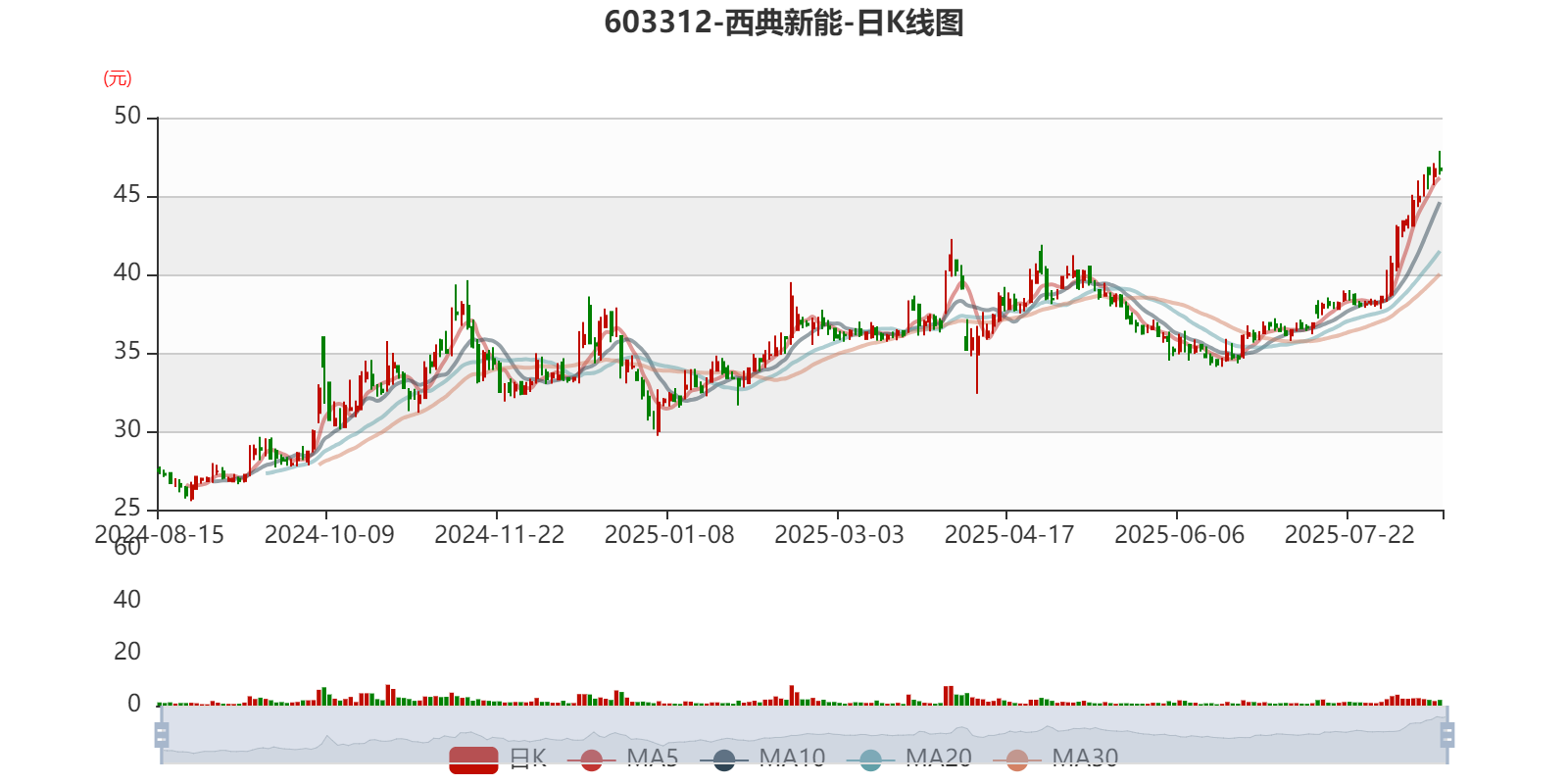Toggle the 日K candlestick series legend
Viewport: 1568px width, 784px height.
click(x=498, y=759)
